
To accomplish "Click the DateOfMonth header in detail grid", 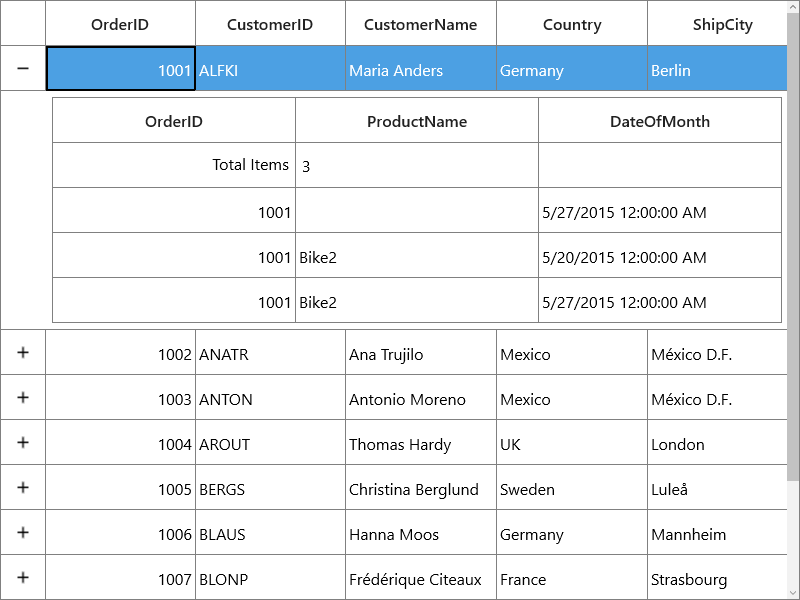I will pyautogui.click(x=660, y=120).
